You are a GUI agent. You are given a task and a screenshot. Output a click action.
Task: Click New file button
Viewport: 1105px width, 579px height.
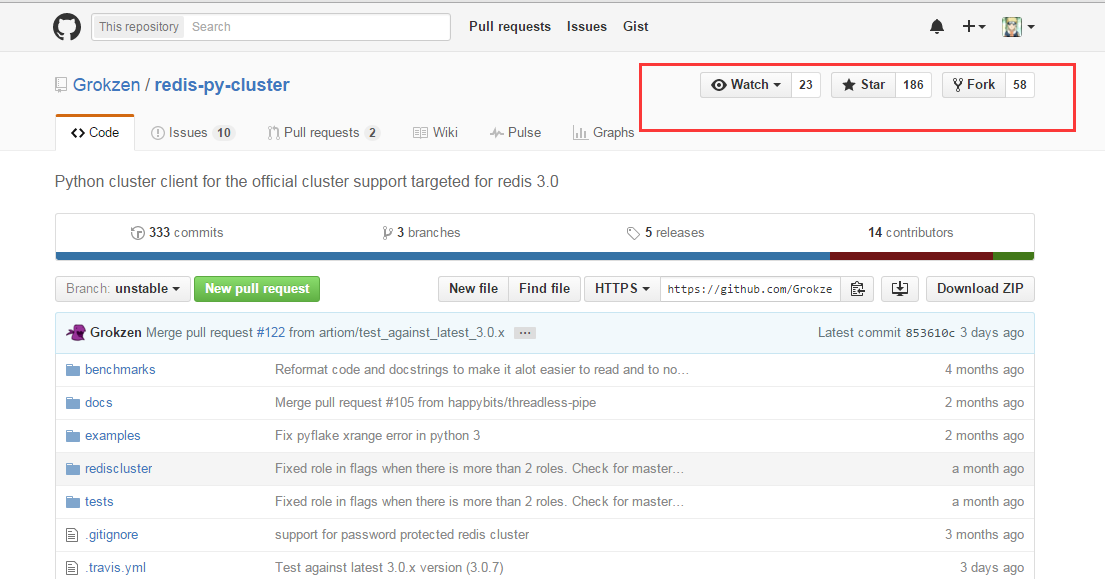coord(474,289)
